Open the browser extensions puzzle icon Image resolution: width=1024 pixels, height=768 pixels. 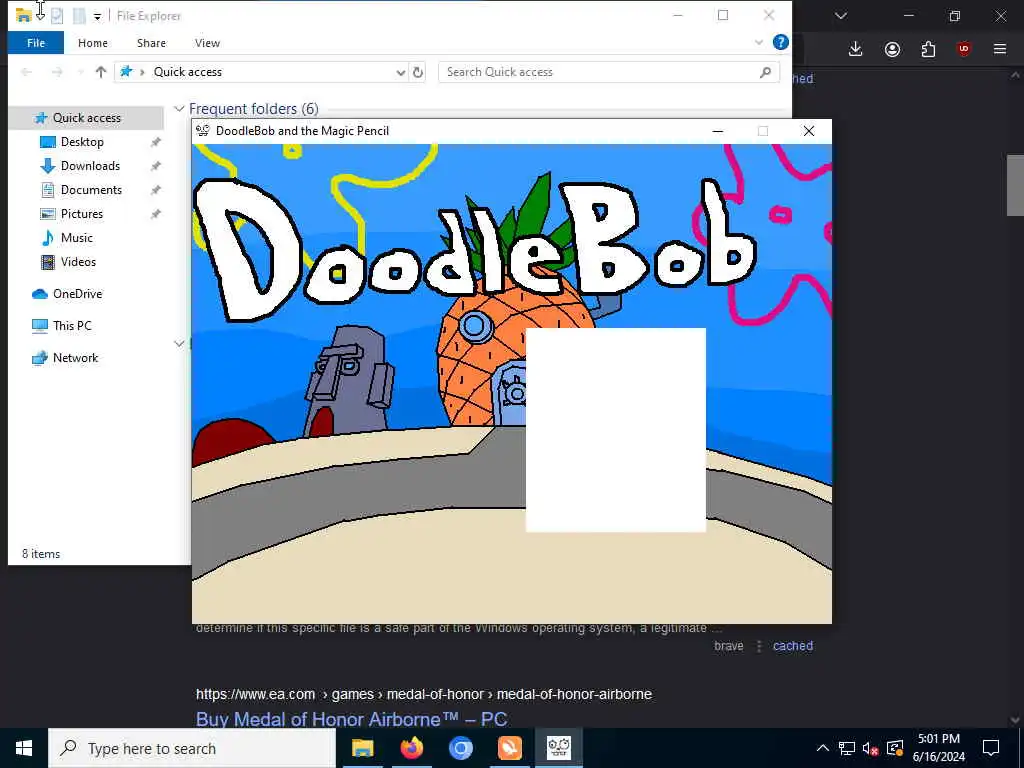(928, 49)
